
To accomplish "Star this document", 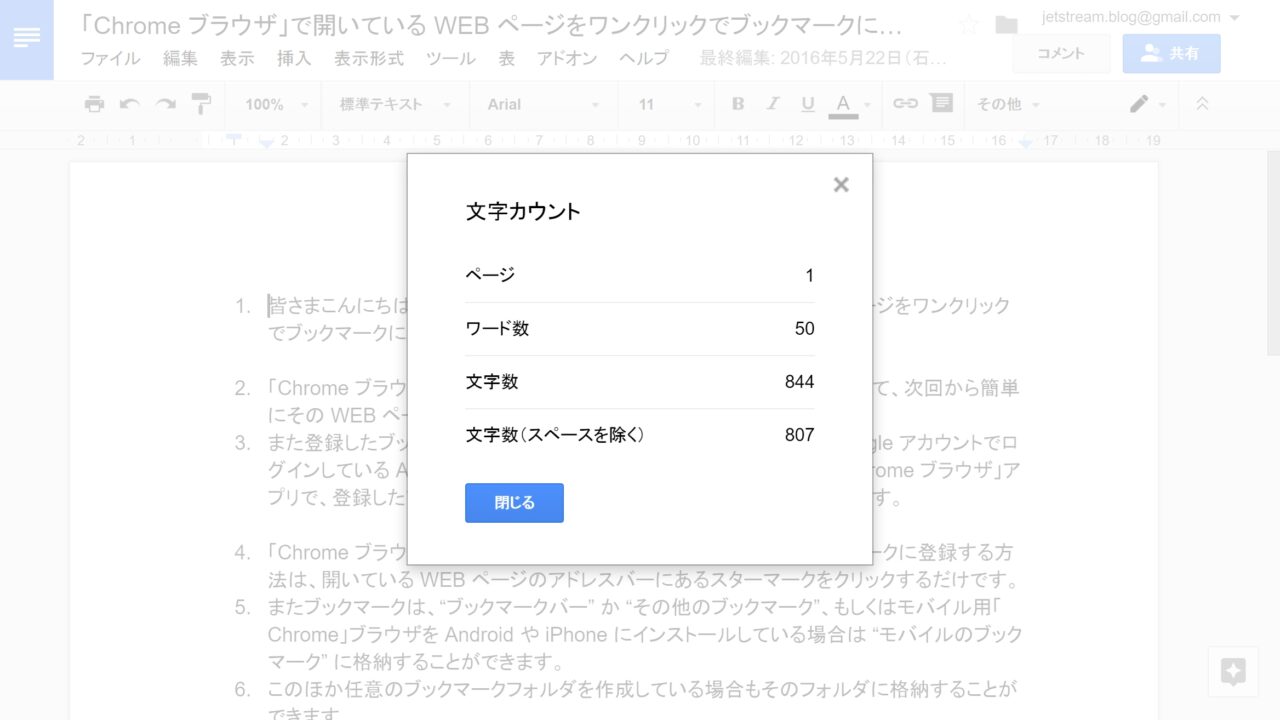I will click(x=968, y=25).
